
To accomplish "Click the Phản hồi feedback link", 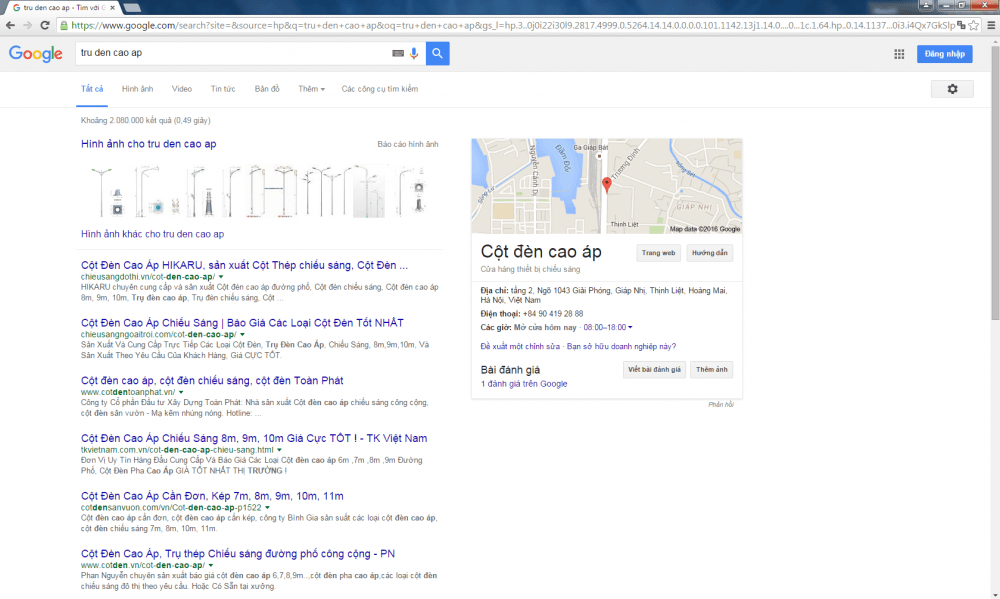I will (721, 404).
